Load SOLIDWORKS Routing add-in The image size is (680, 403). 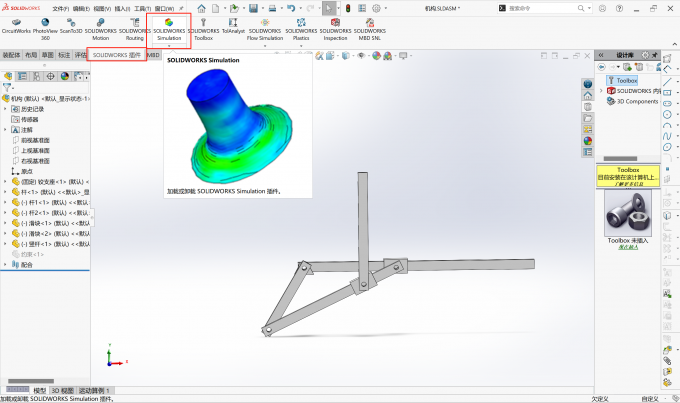135,29
